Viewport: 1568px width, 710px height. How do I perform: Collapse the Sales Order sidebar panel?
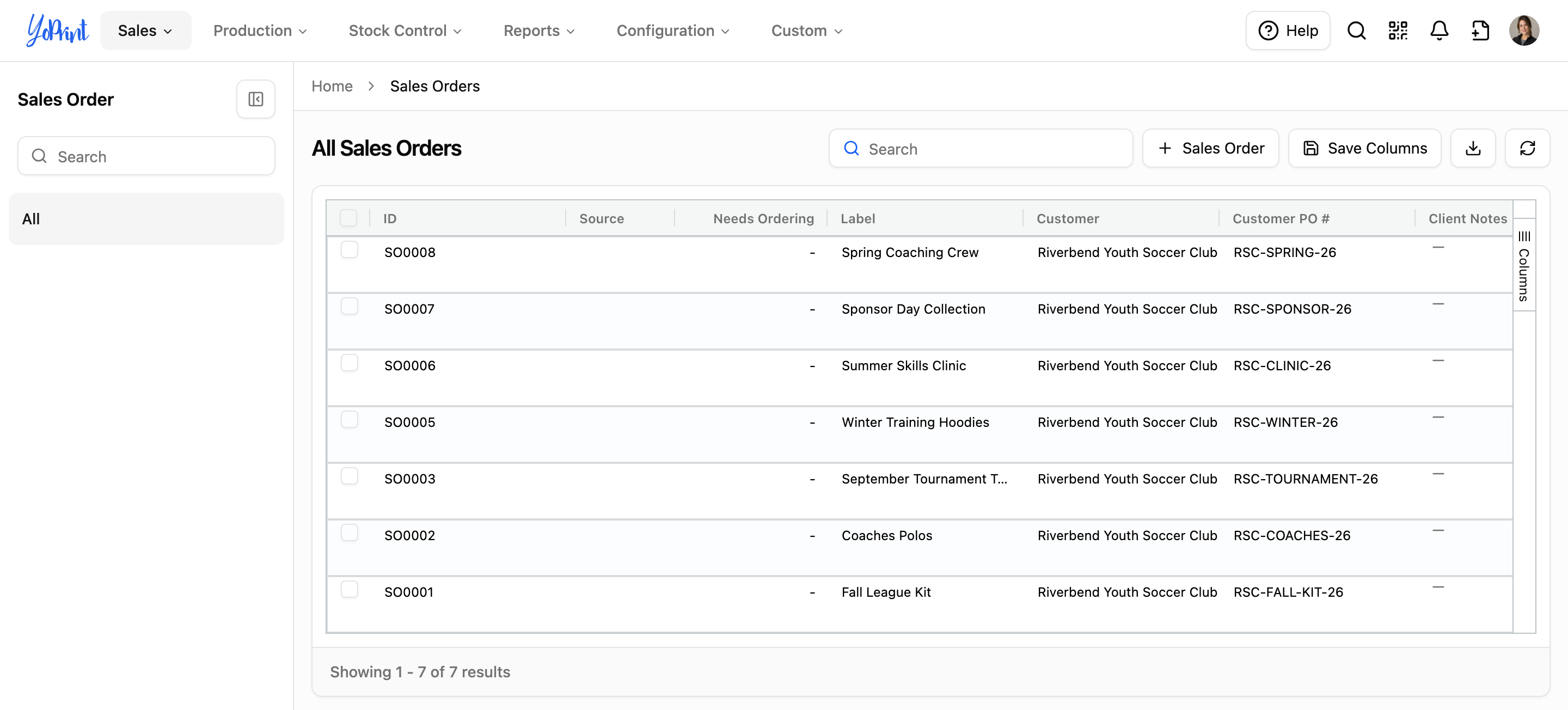click(x=256, y=99)
